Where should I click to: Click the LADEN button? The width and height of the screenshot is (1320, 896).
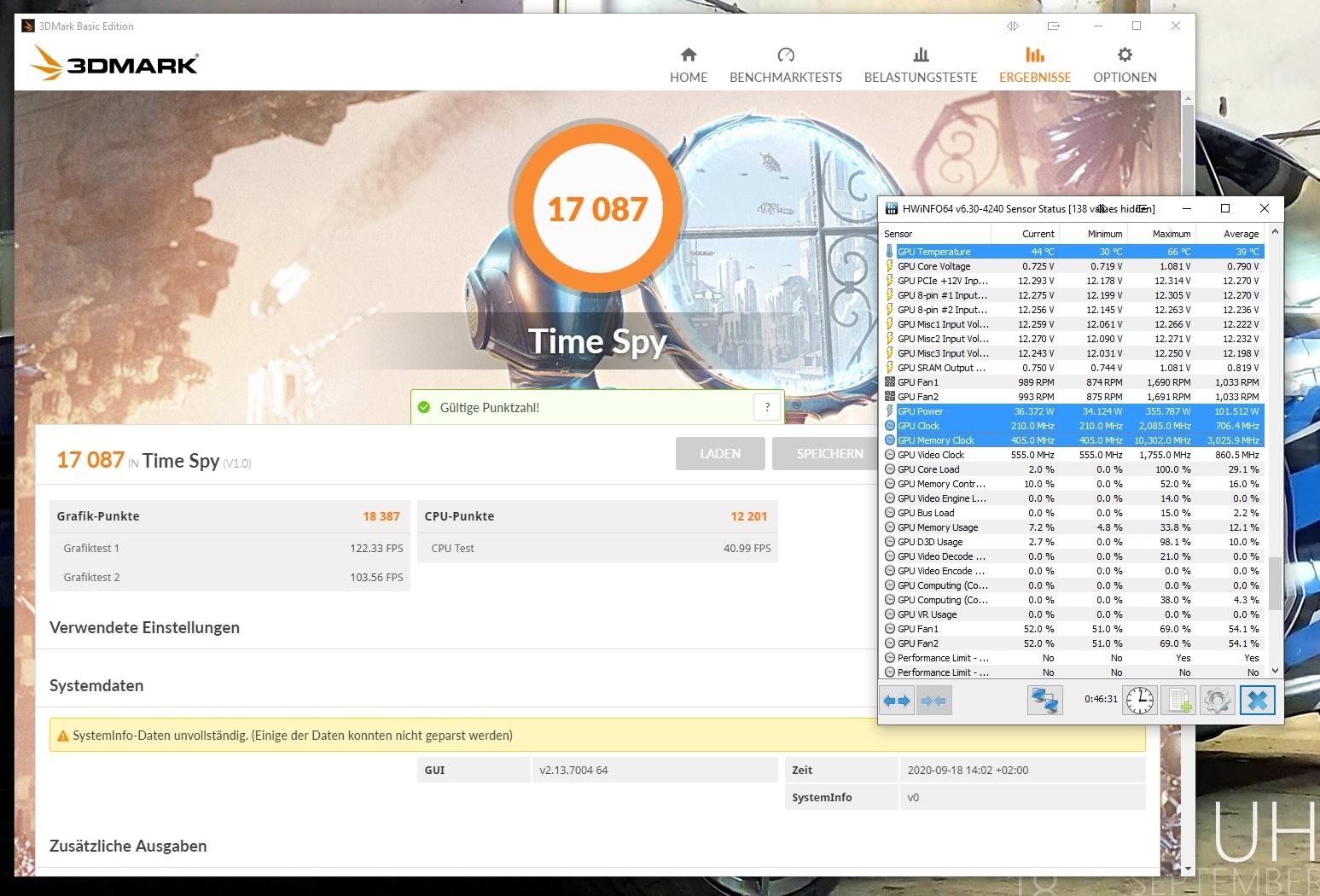click(x=720, y=454)
